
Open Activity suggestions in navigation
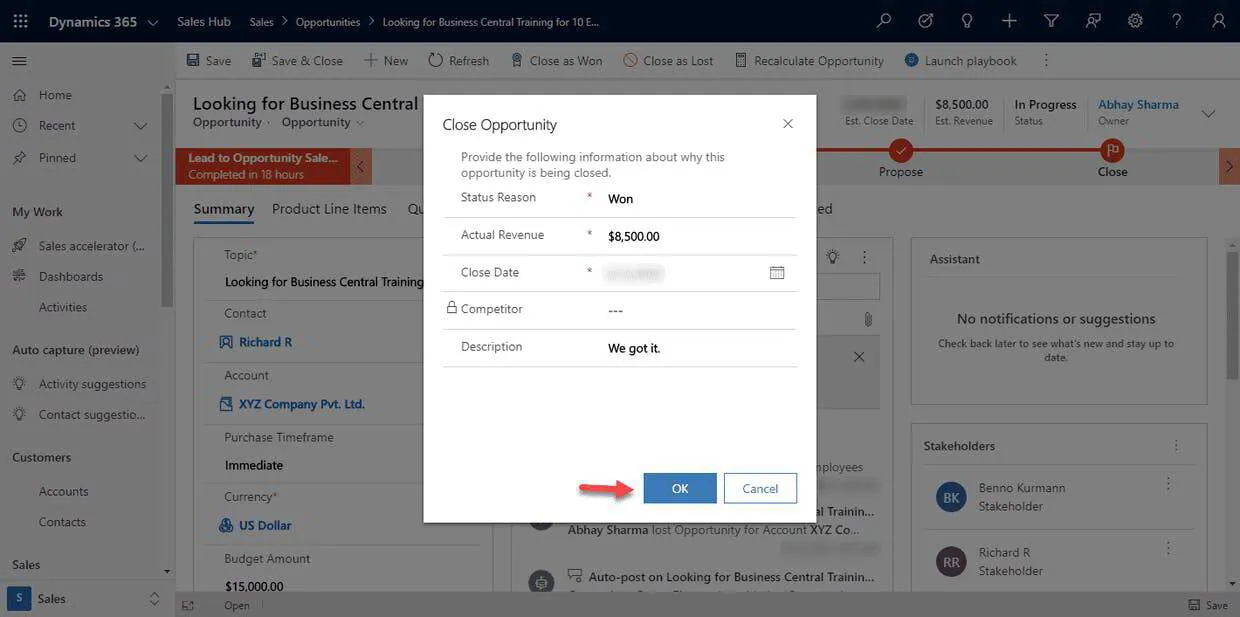(x=80, y=384)
